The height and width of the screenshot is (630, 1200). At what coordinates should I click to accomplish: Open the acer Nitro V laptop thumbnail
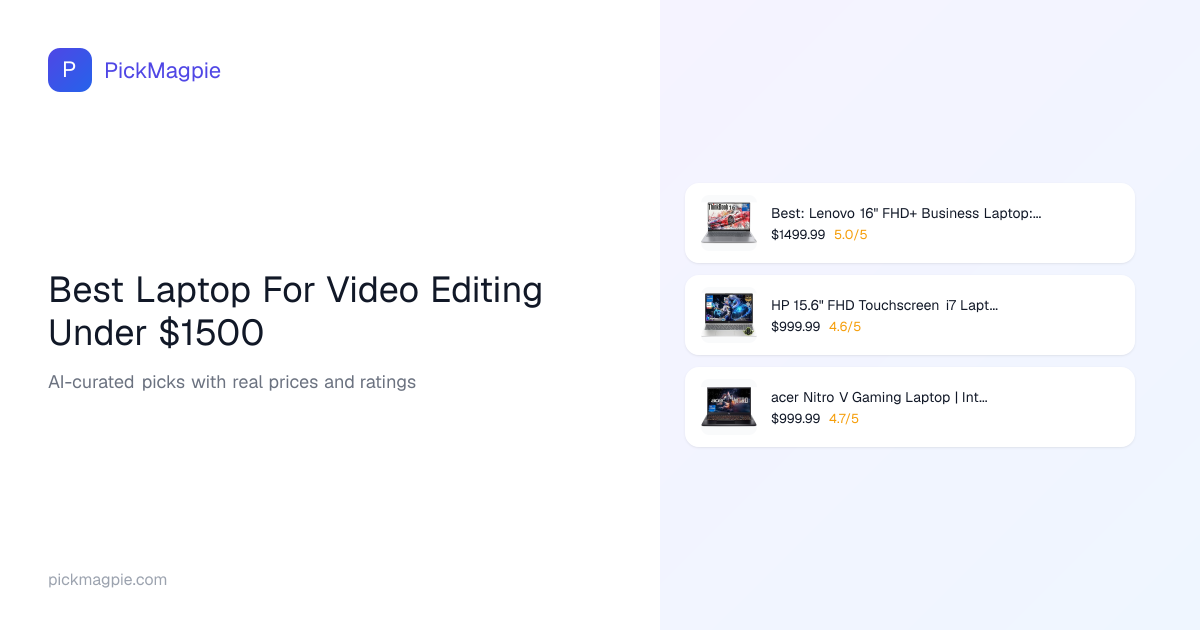tap(728, 407)
